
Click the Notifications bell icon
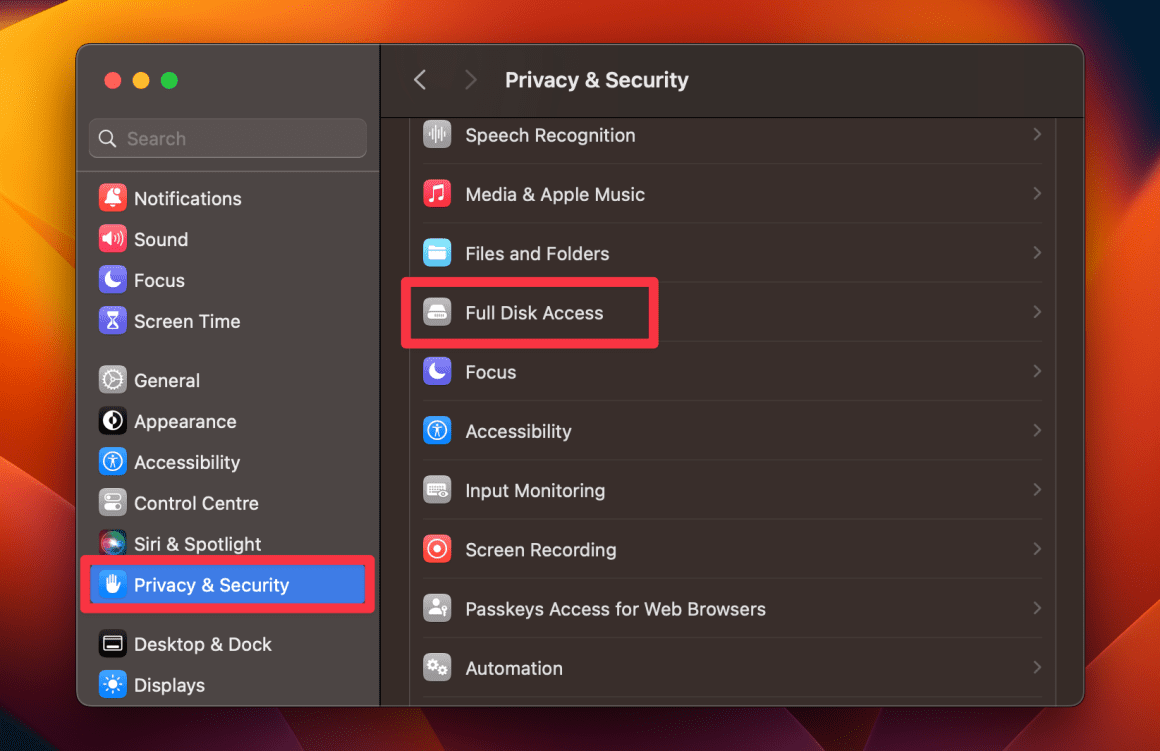click(113, 198)
